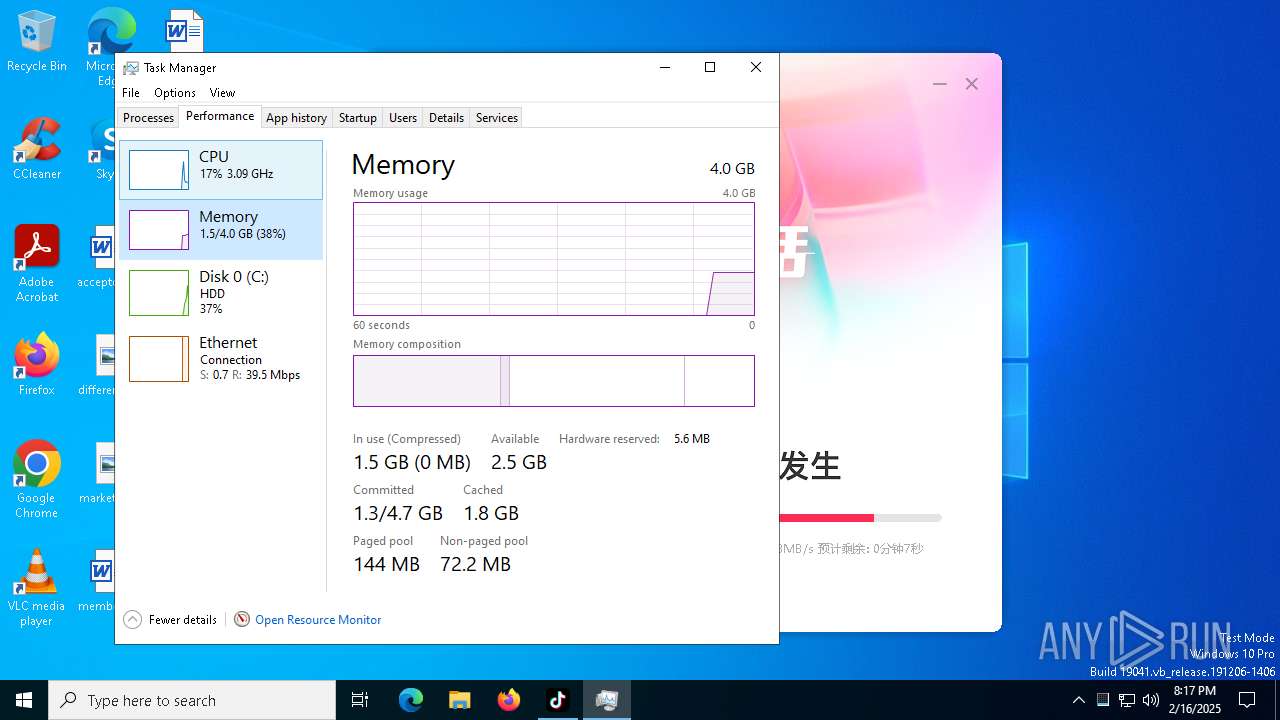Select the Disk 0 (C:) panel

coord(221,293)
